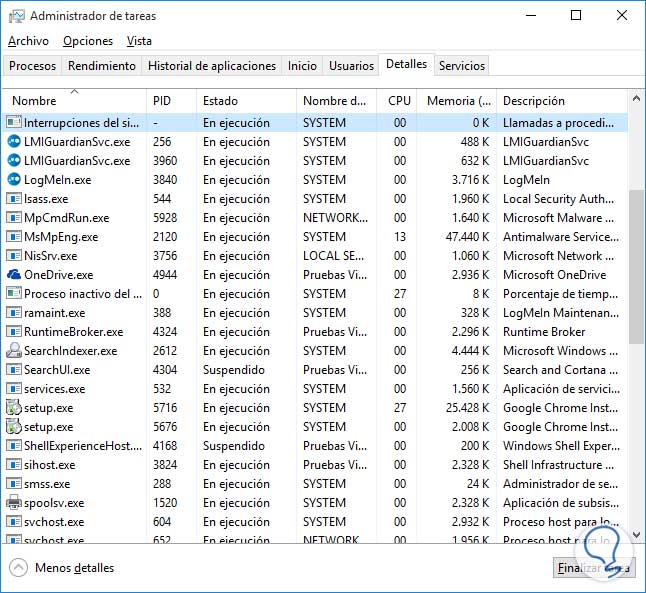Select the Suspendido status of SearchUI.exe
Image resolution: width=646 pixels, height=593 pixels.
tap(234, 370)
